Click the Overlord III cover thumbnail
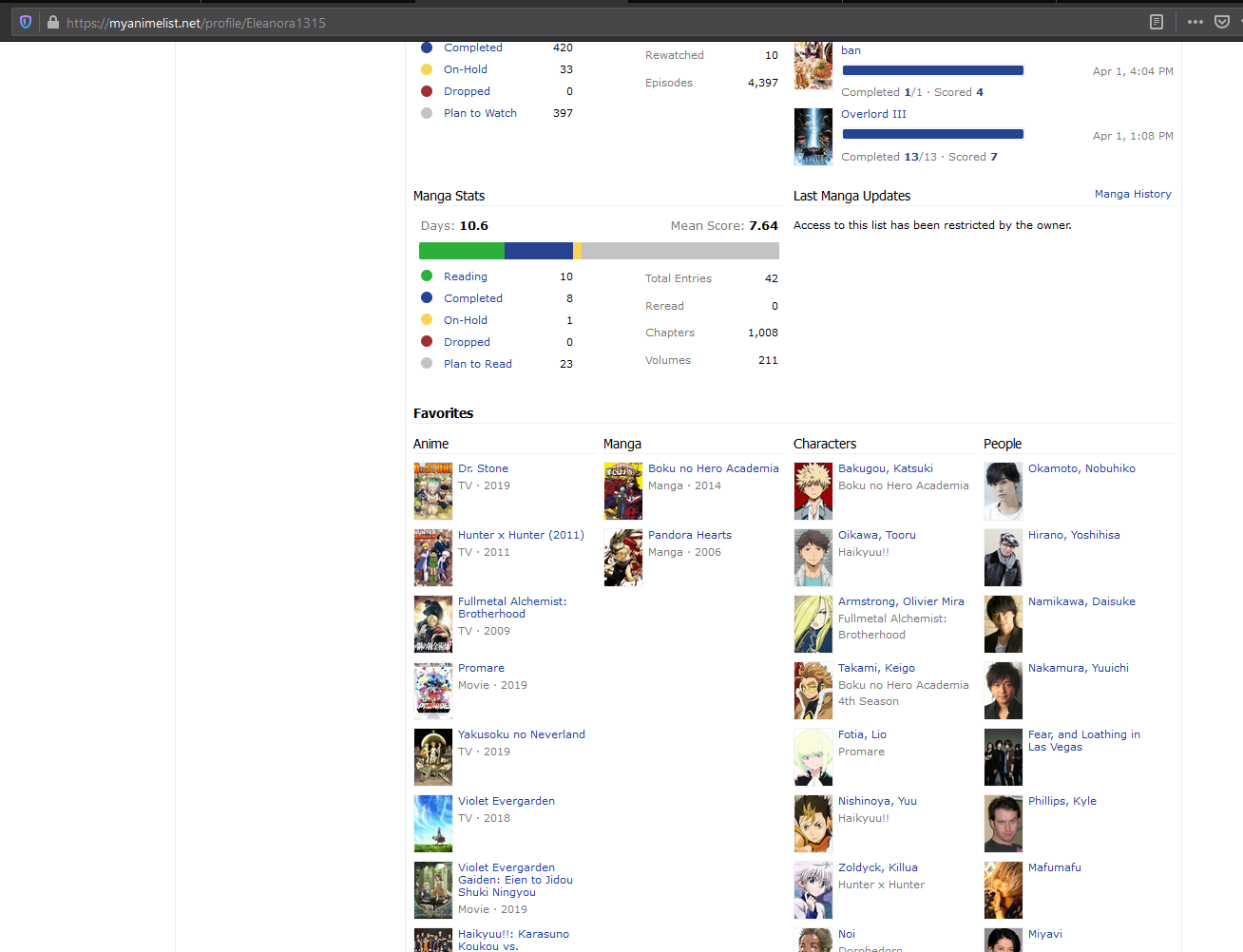The height and width of the screenshot is (952, 1243). point(813,137)
